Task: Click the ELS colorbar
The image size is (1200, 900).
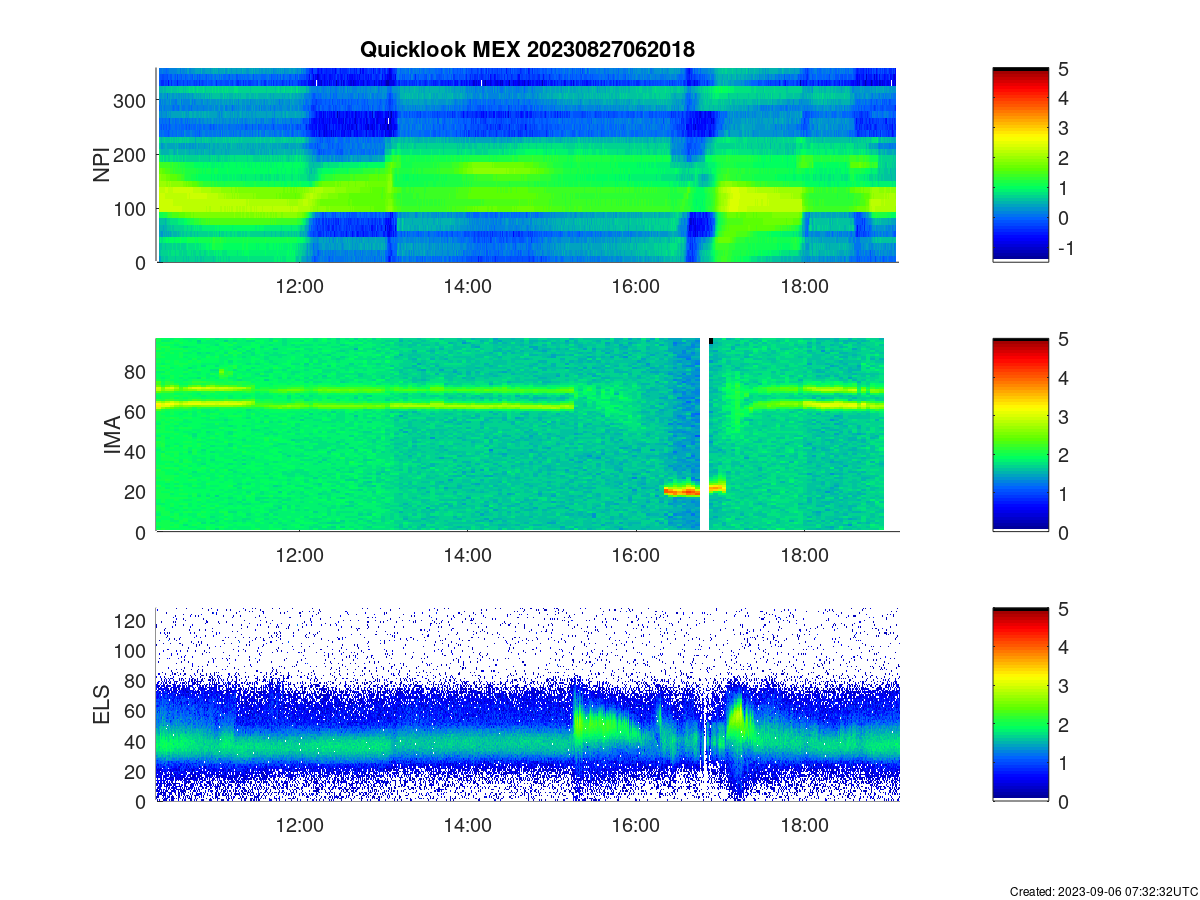Action: [1020, 705]
